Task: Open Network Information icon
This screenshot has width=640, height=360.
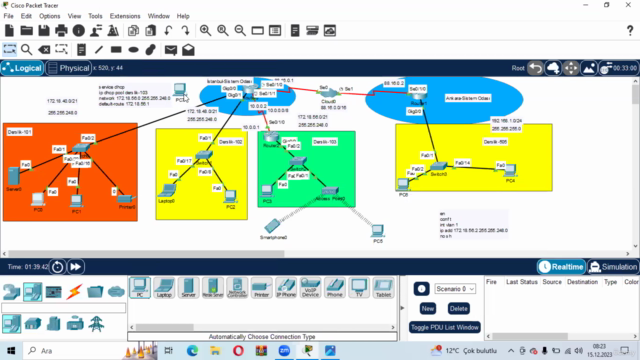Action: tap(78, 31)
